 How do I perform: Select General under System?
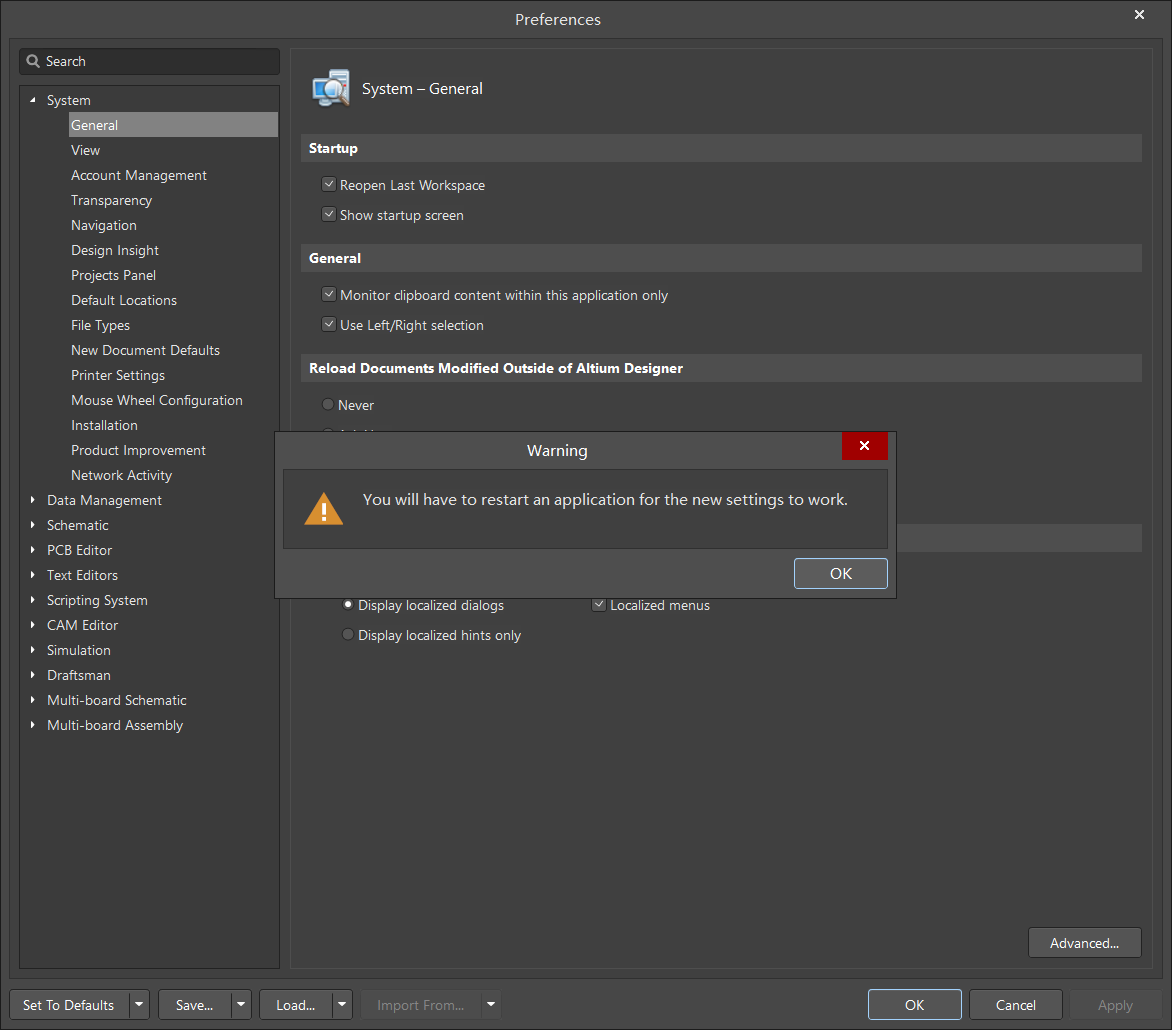click(173, 125)
